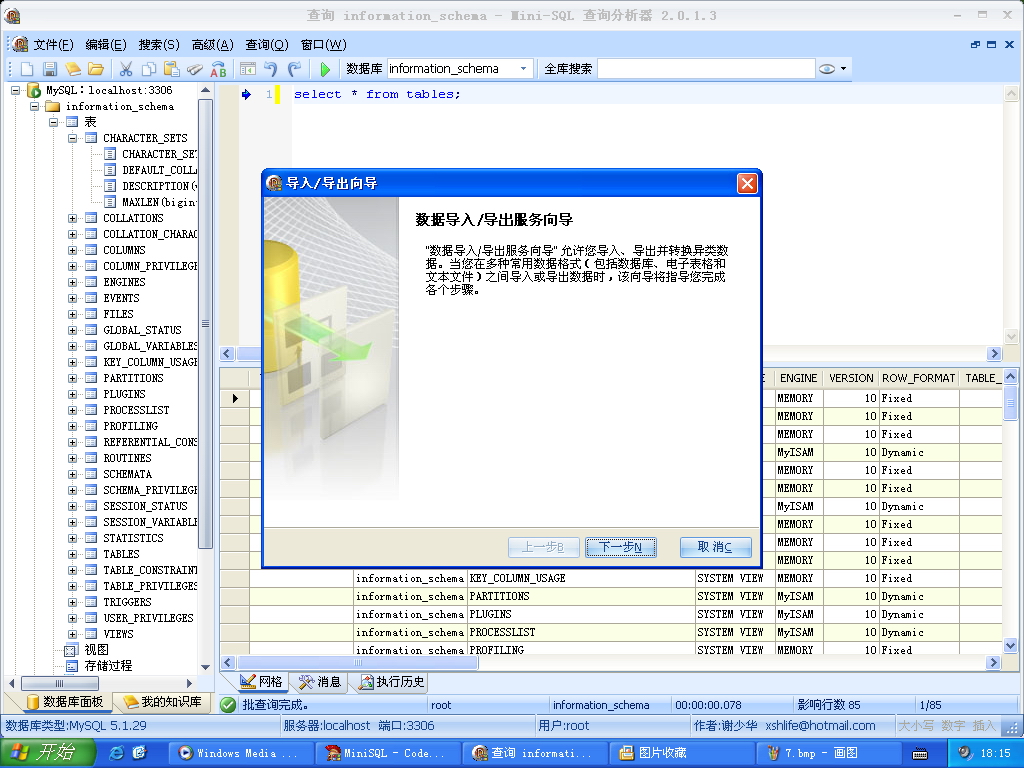
Task: Switch to the 数据库面板 tab
Action: tap(65, 702)
